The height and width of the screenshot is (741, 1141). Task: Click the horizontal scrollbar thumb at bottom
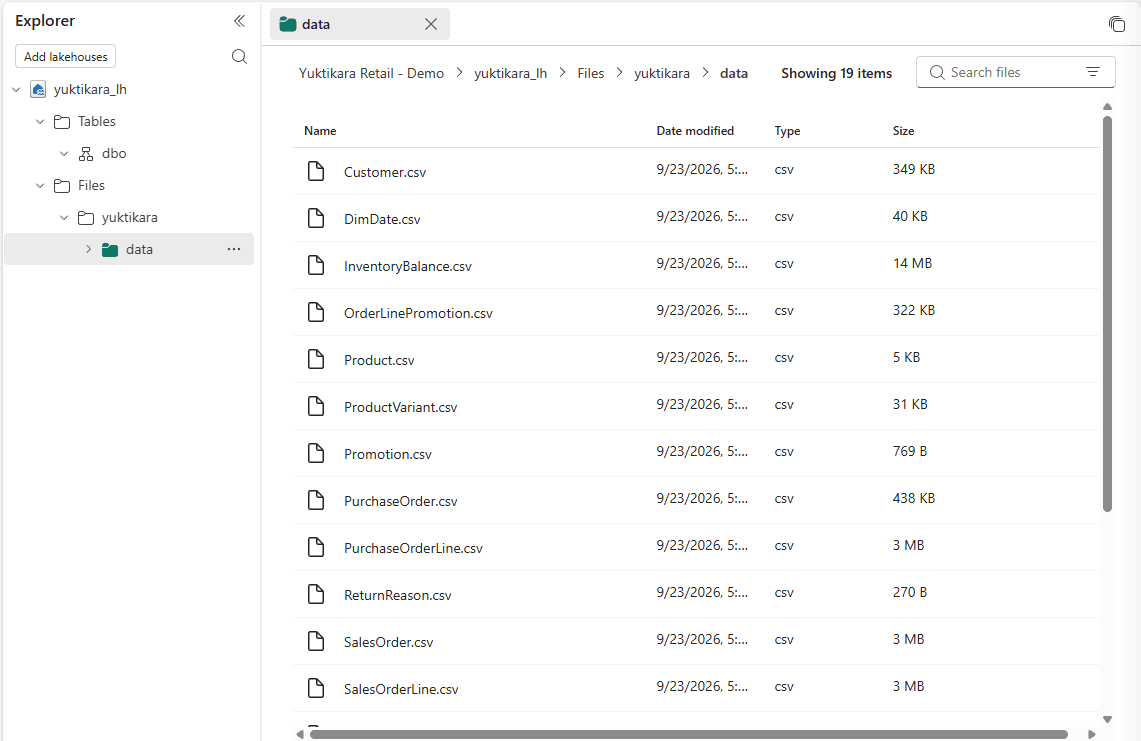click(689, 734)
